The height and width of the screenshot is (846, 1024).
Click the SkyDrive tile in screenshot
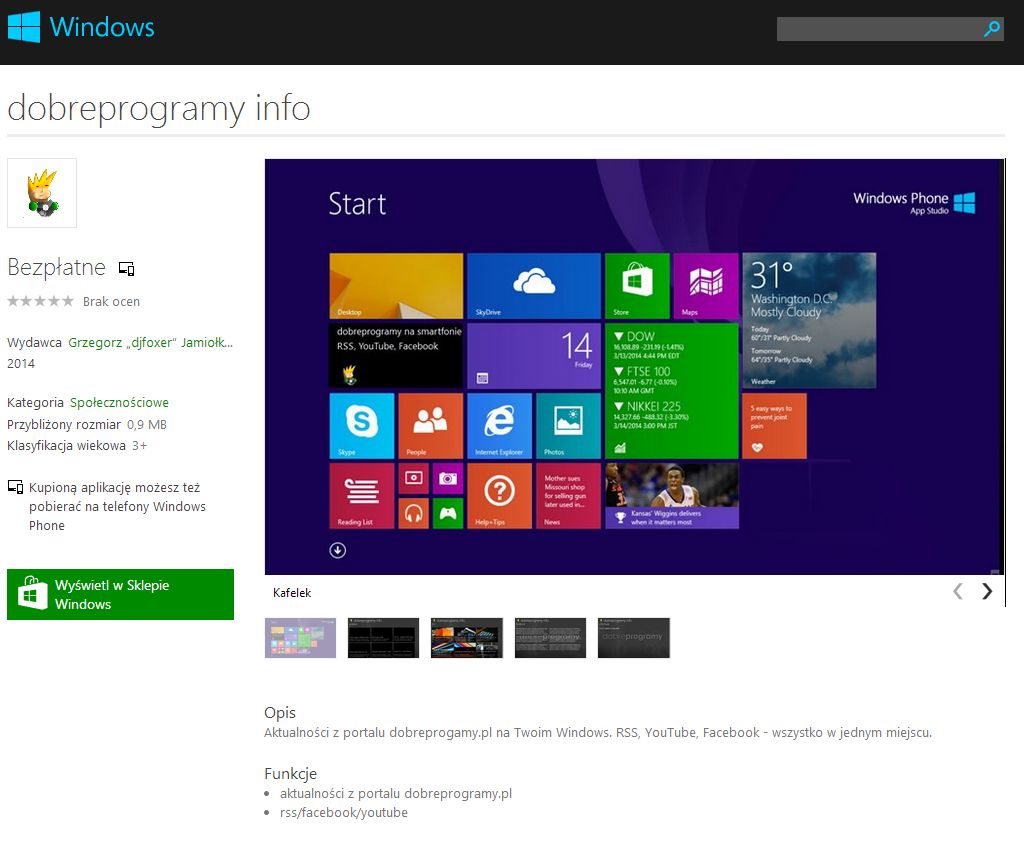coord(534,286)
